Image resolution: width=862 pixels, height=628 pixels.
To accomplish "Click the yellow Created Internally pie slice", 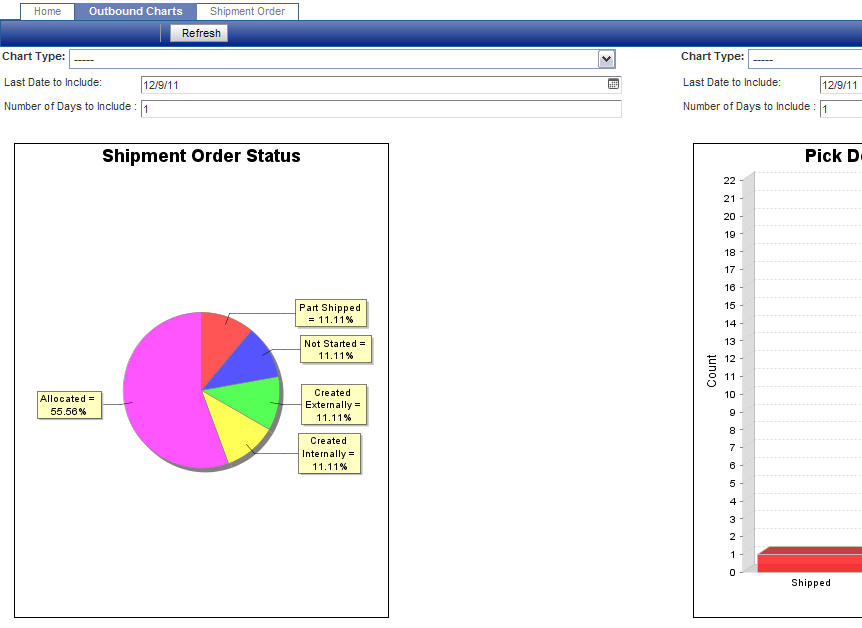I will pyautogui.click(x=236, y=429).
